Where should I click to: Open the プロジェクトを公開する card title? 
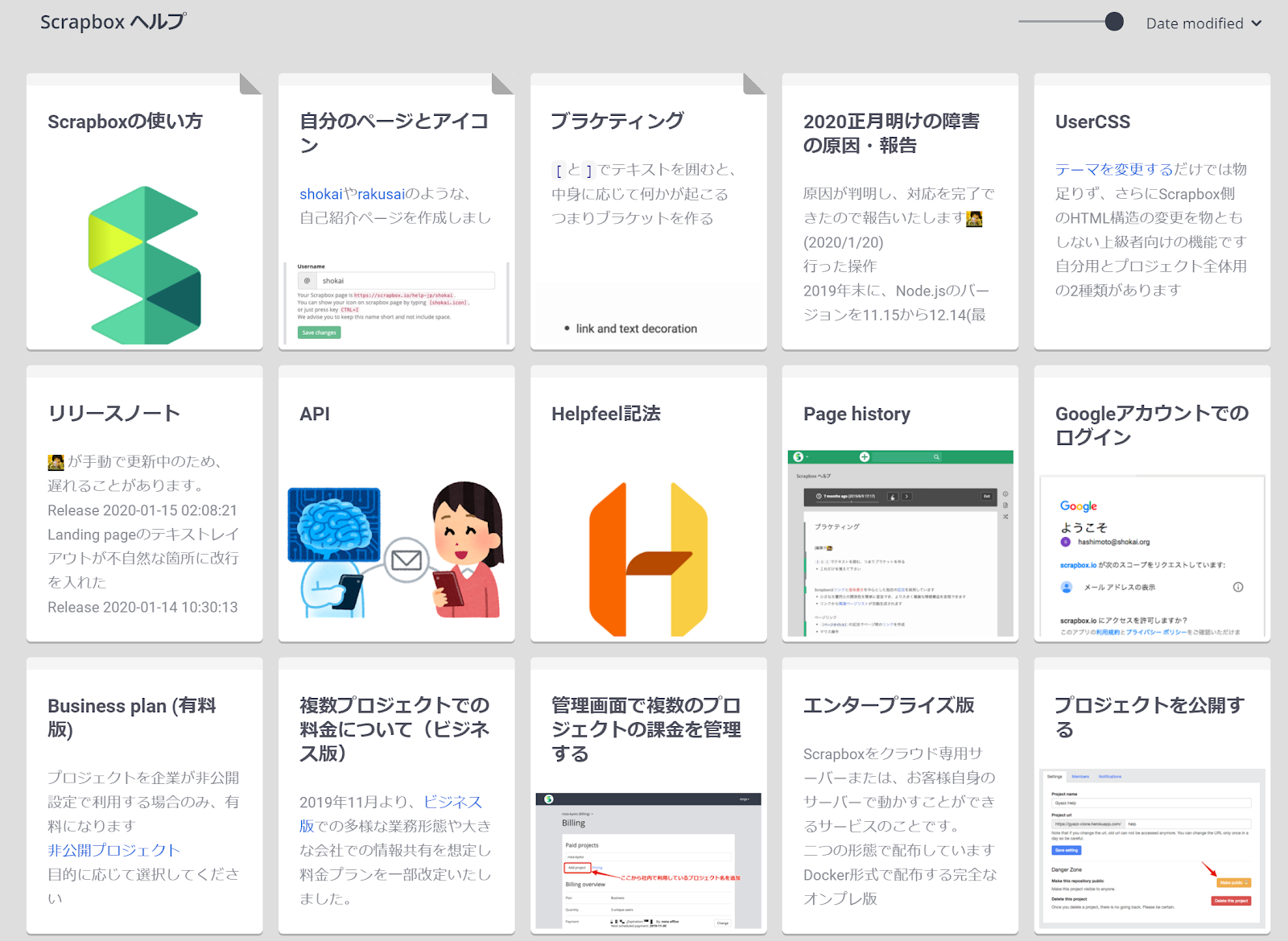[1150, 717]
